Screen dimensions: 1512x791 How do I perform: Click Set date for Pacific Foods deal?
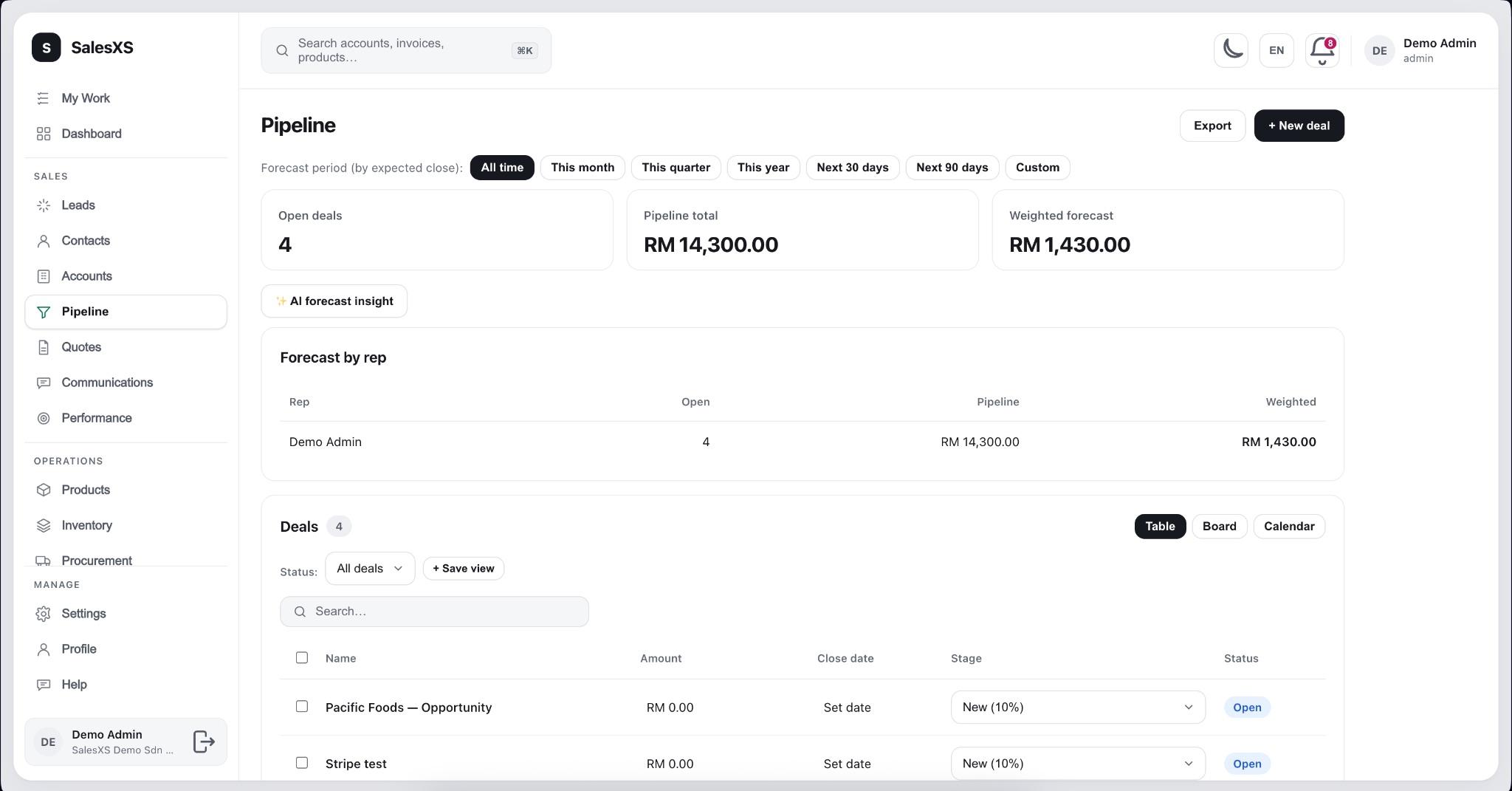(847, 708)
